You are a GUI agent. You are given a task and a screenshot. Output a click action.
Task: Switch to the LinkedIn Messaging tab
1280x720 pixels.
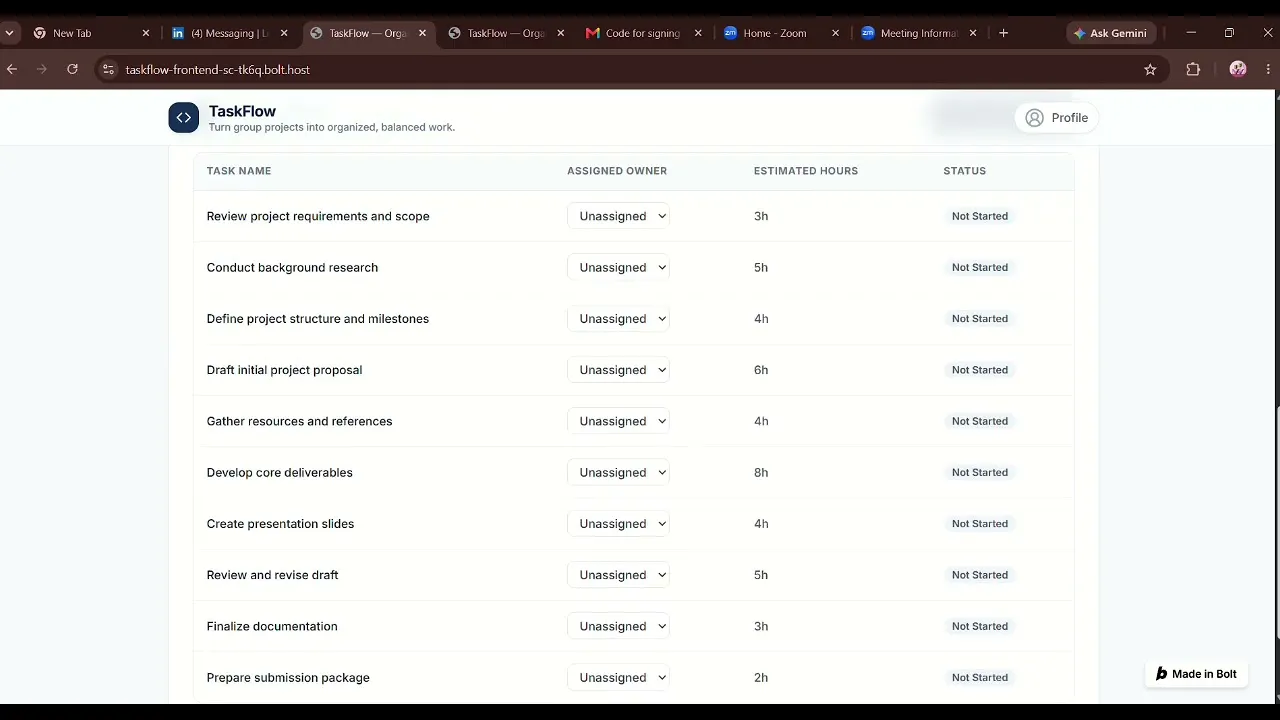tap(229, 33)
